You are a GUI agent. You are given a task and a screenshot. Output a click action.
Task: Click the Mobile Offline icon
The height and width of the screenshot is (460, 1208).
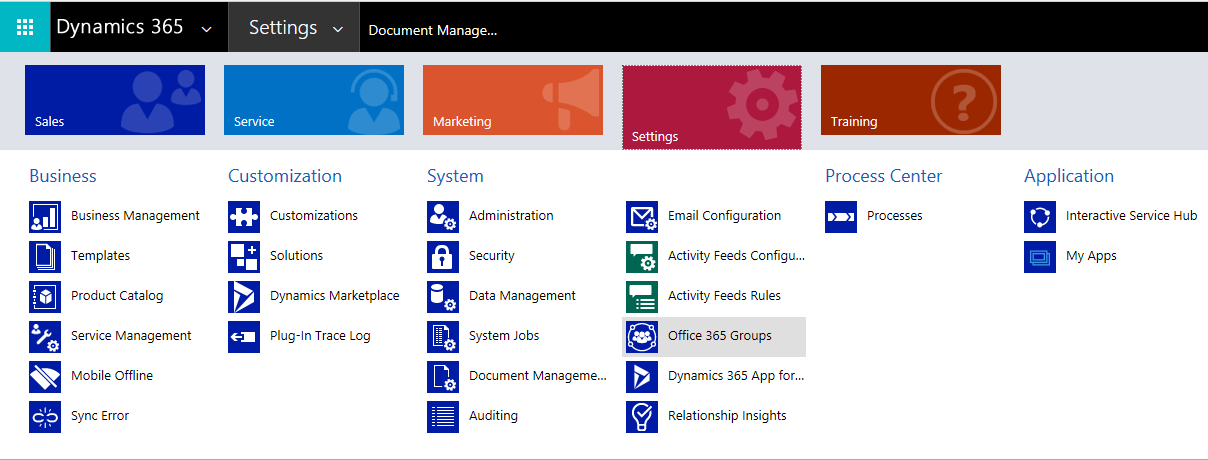45,376
